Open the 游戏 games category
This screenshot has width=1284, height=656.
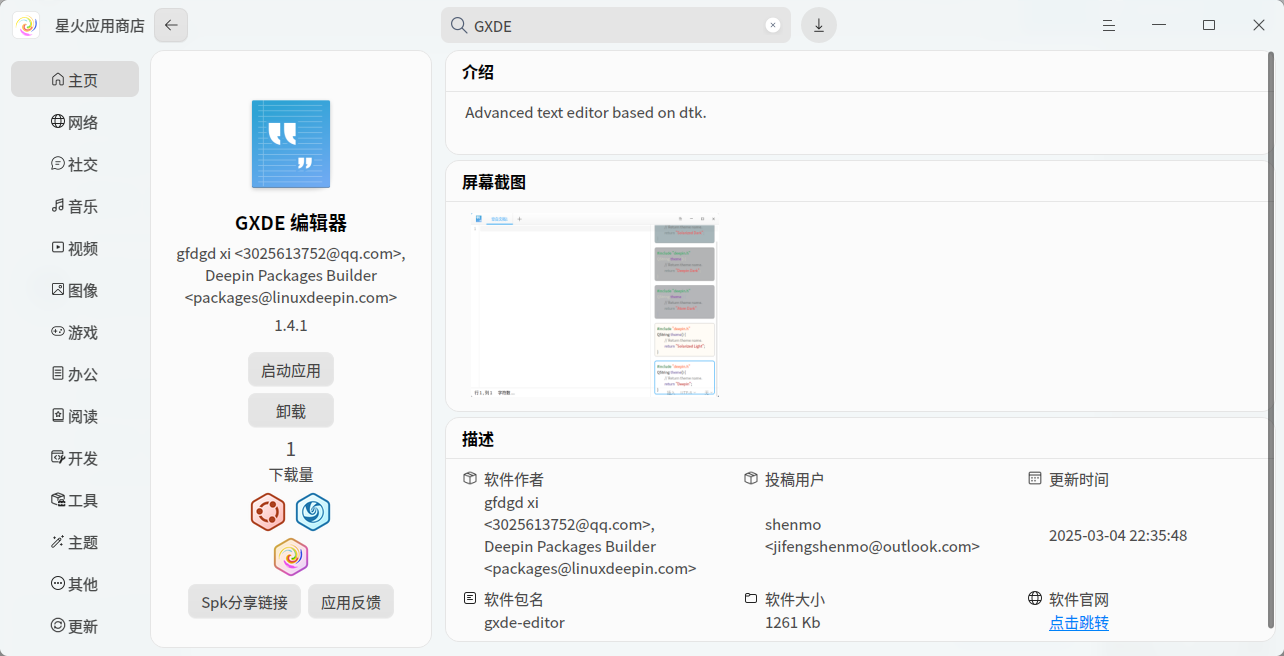(x=75, y=332)
